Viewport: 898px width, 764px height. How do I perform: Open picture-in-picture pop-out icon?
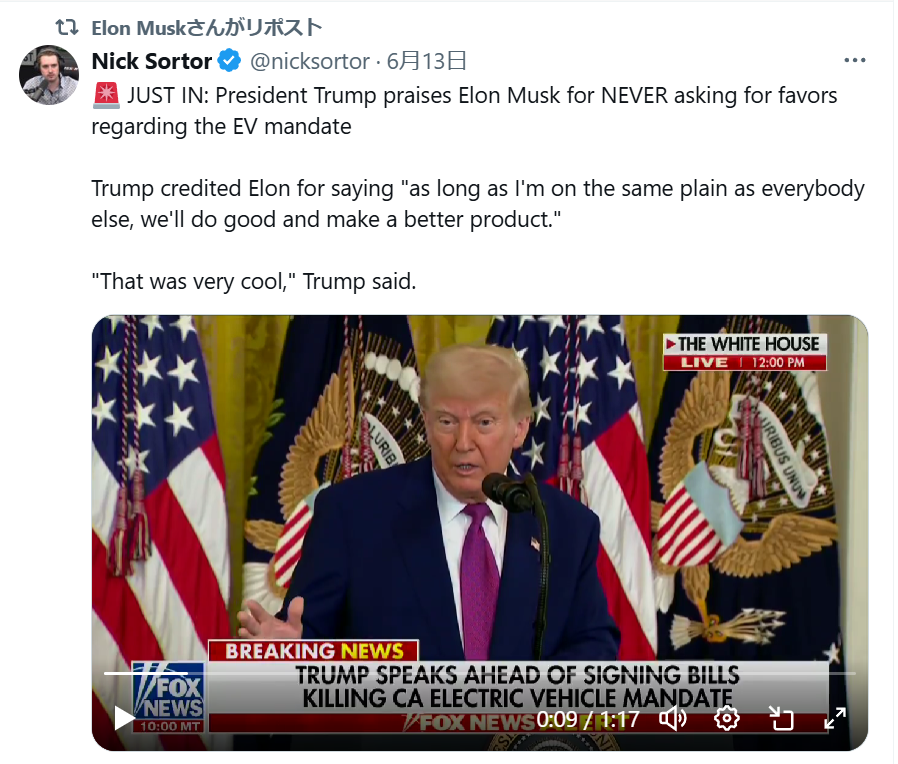pyautogui.click(x=781, y=718)
